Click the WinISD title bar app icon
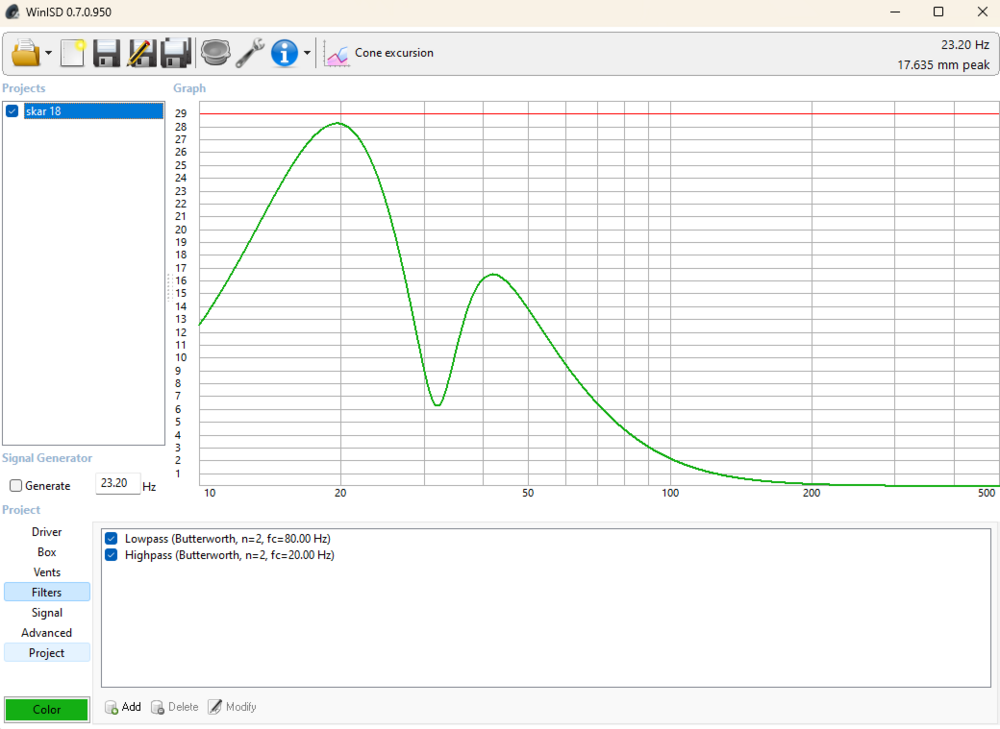 [12, 12]
